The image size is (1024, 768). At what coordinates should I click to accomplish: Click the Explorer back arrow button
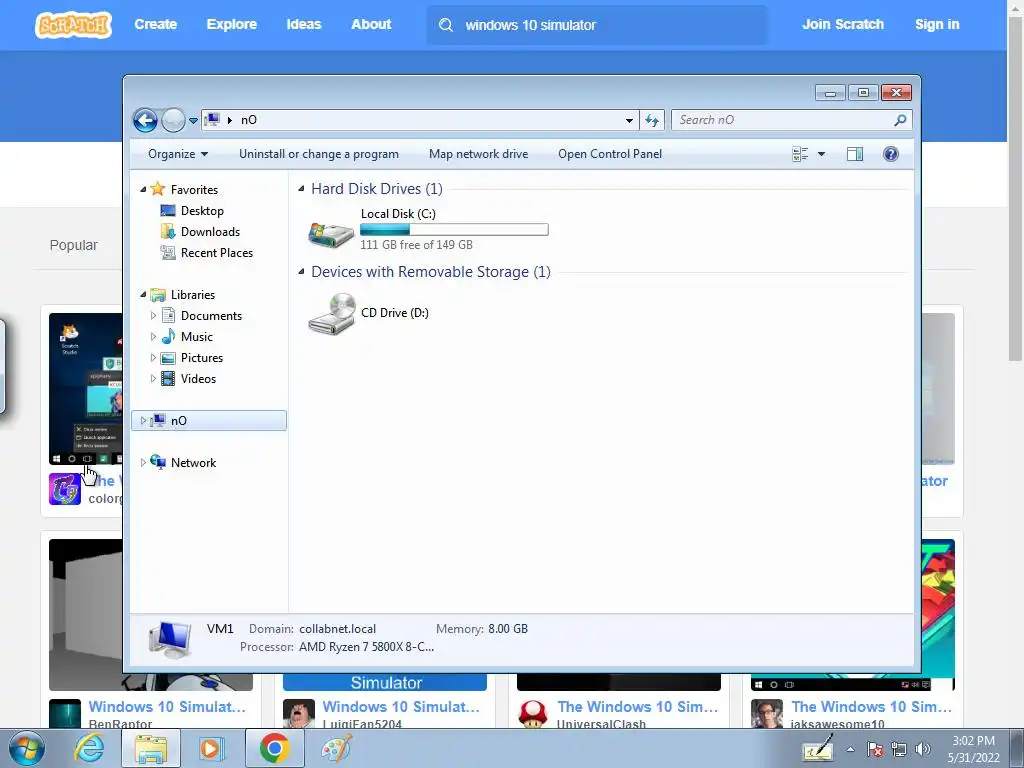tap(145, 120)
